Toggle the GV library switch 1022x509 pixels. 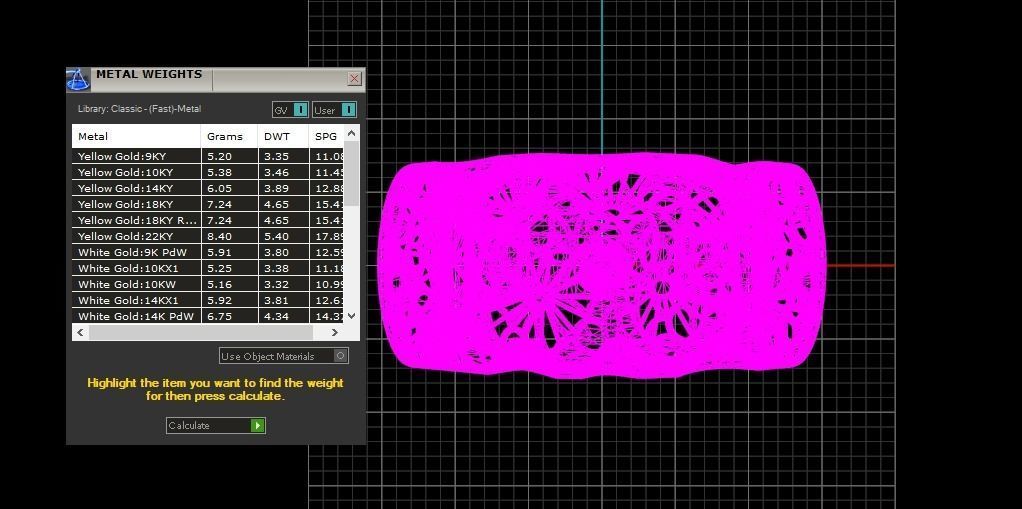point(290,110)
